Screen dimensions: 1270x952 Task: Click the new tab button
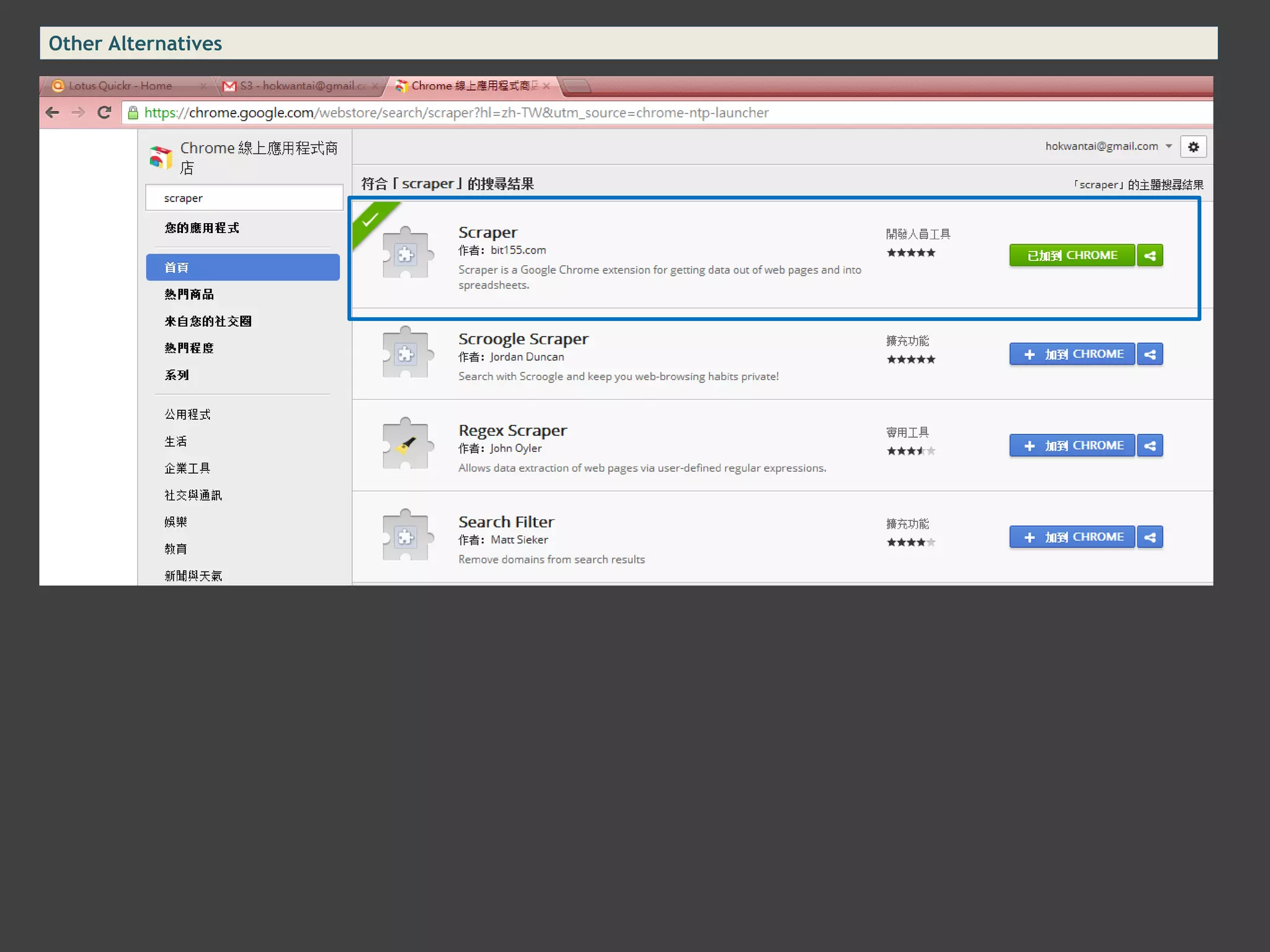click(576, 86)
